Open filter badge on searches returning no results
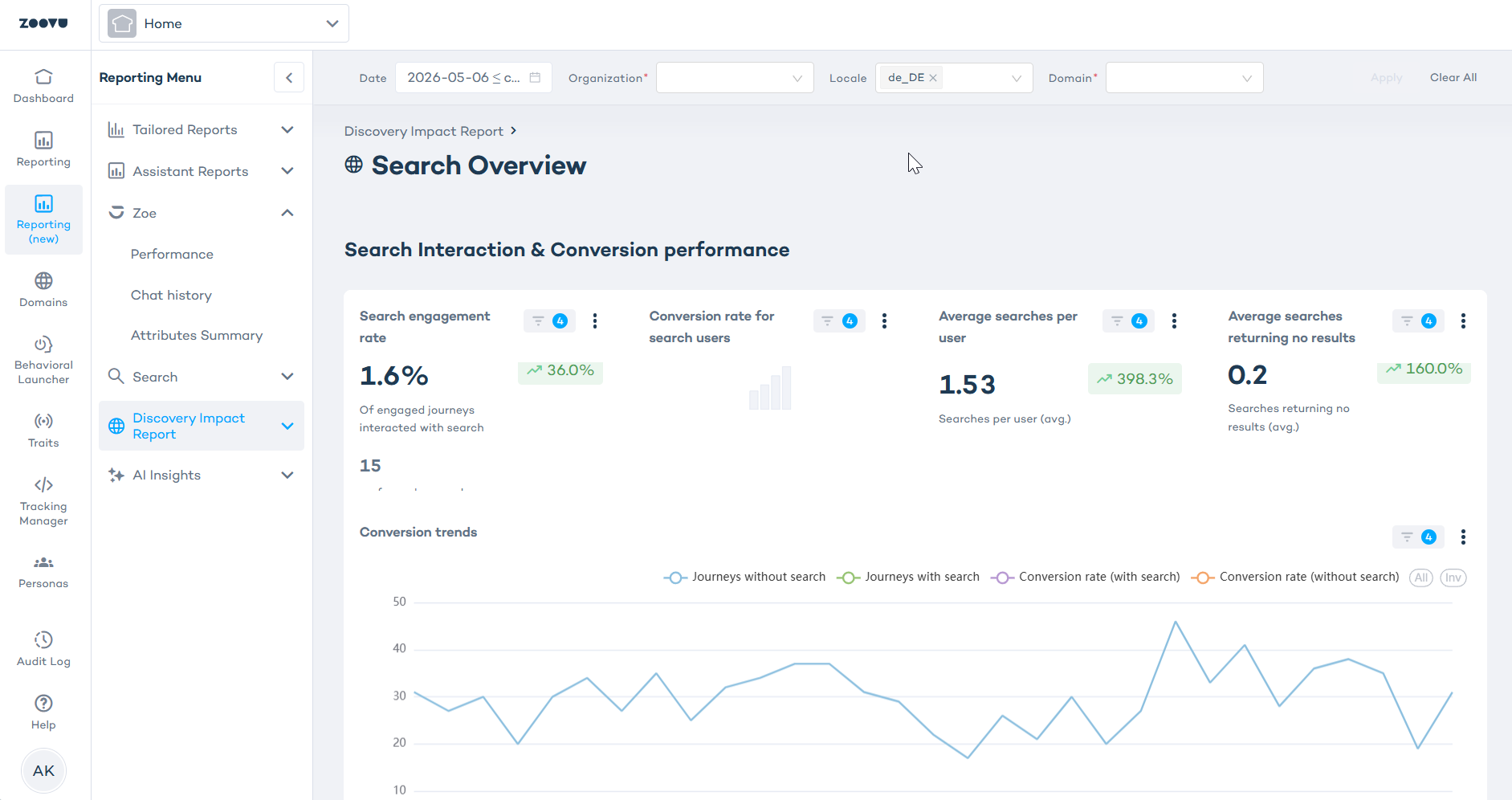The width and height of the screenshot is (1512, 800). [x=1418, y=321]
